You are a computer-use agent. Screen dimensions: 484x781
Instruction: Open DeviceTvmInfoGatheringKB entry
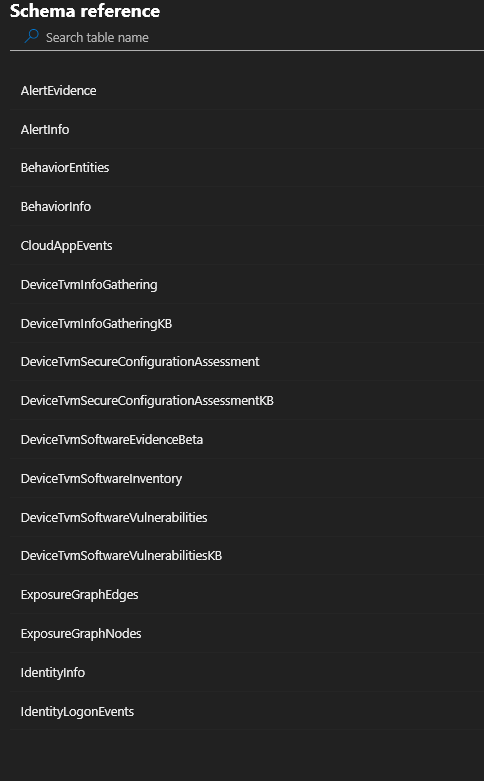247,323
